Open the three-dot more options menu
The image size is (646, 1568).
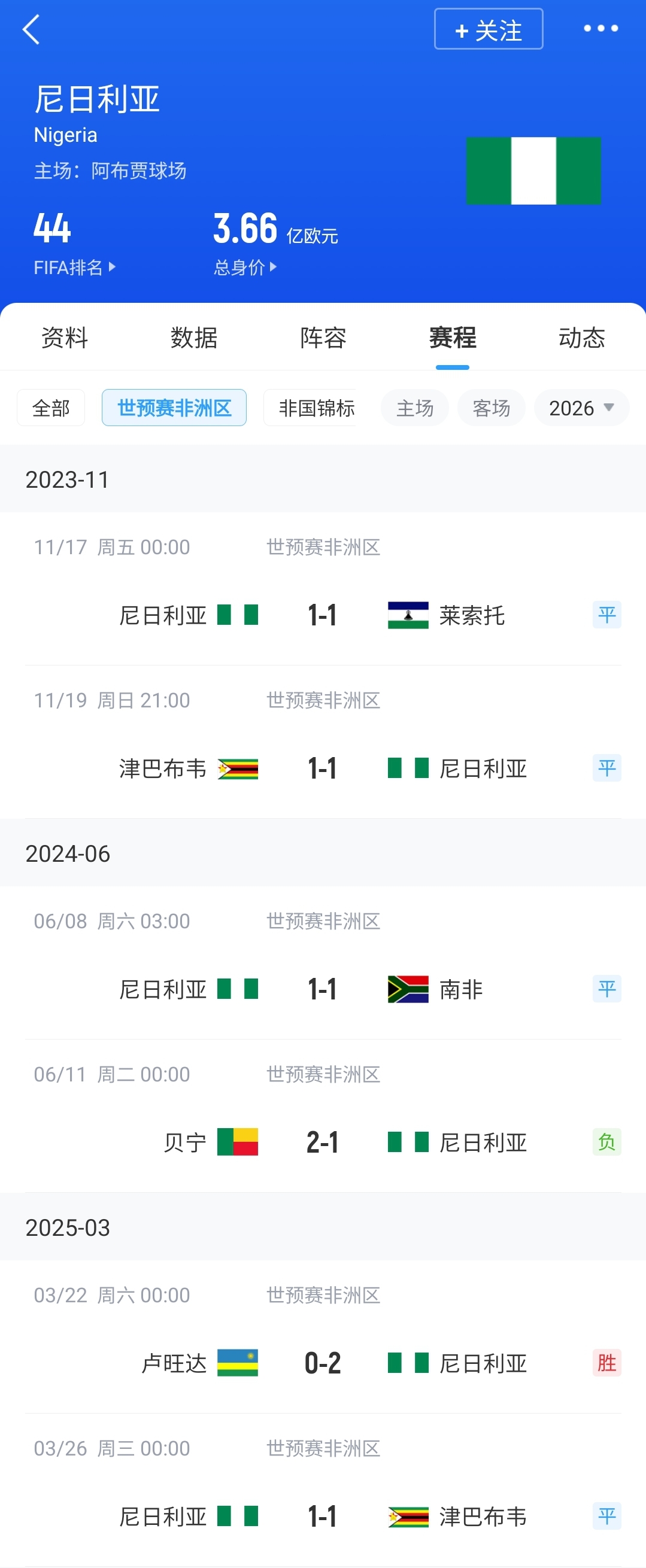pos(600,28)
